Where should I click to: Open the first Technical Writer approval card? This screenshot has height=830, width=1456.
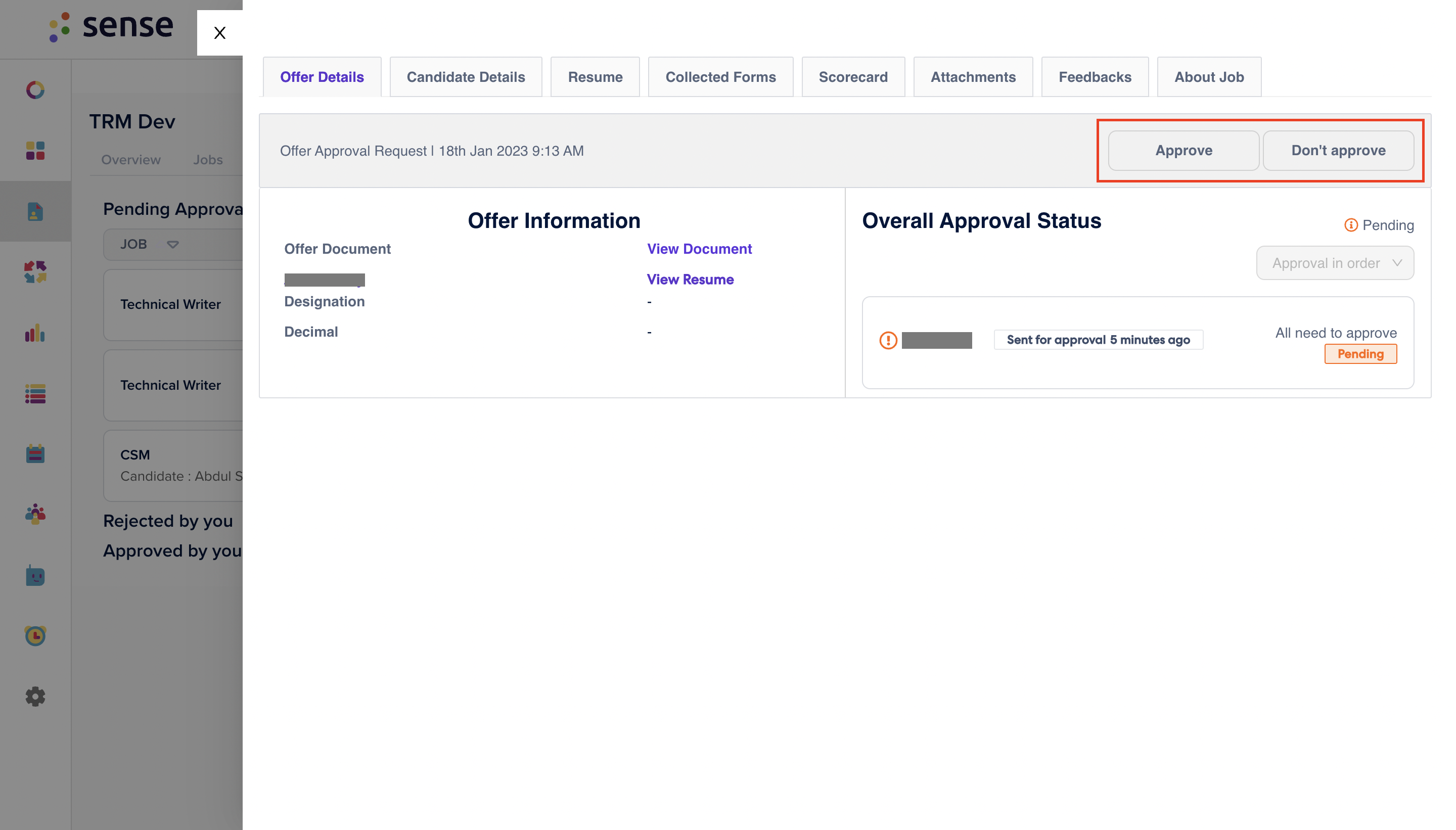point(173,304)
